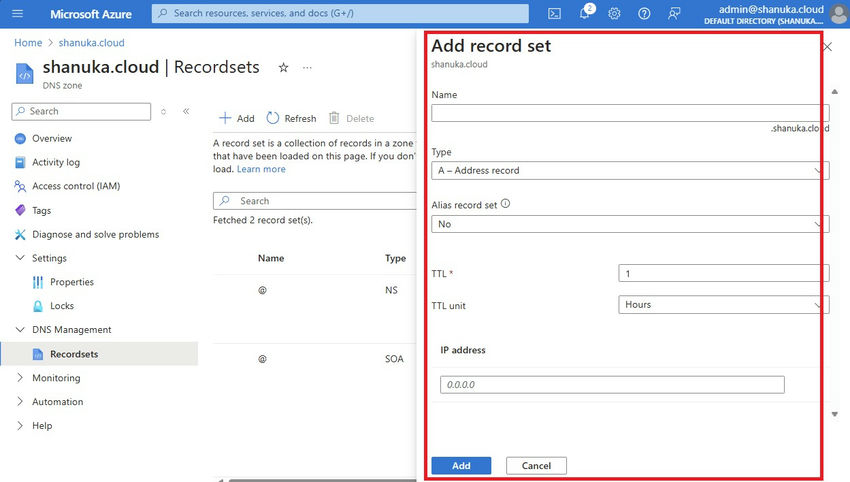Open the feedback icon in top bar
Image resolution: width=850 pixels, height=482 pixels.
pos(674,14)
